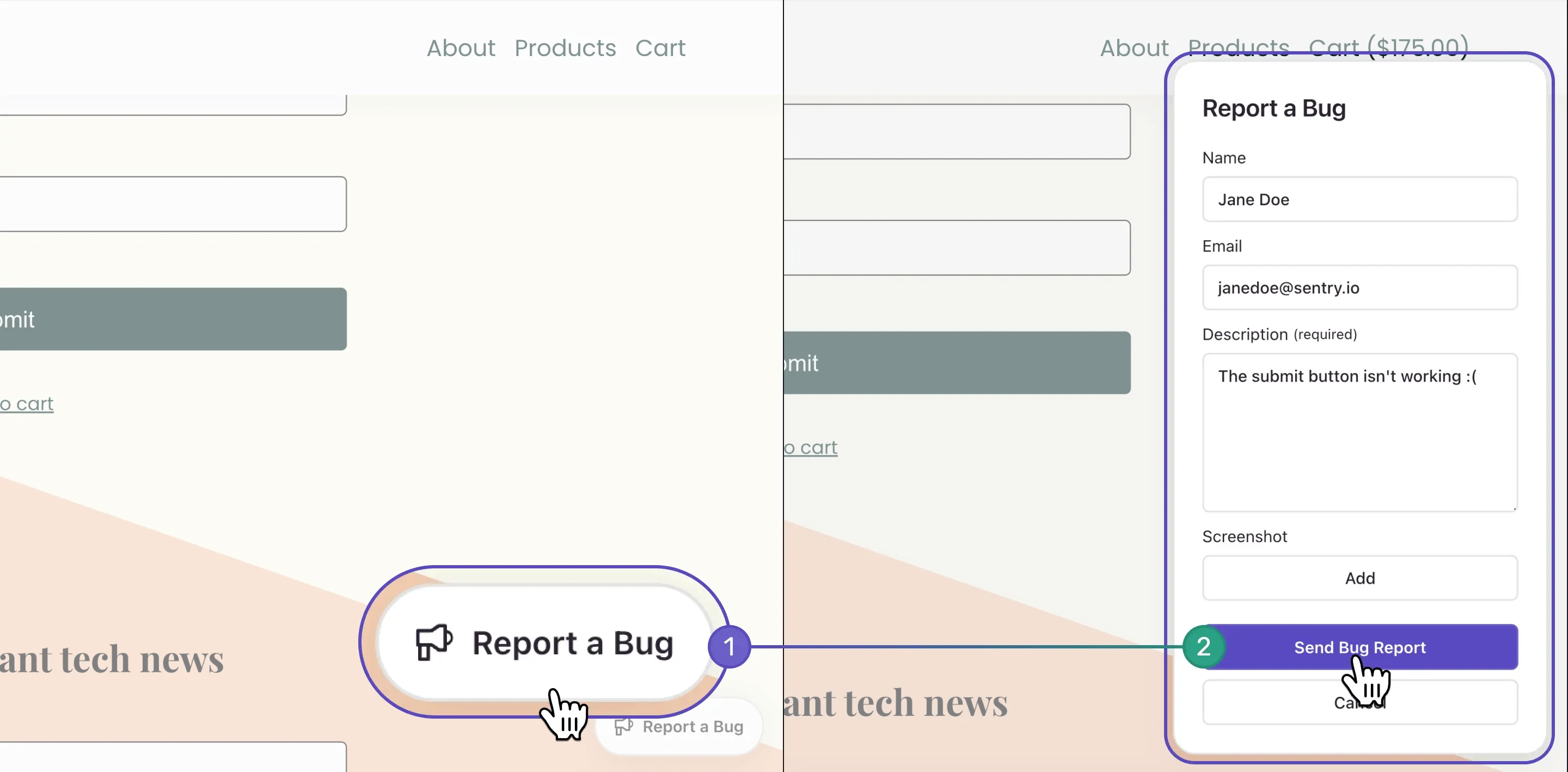Click the gray submit button on the left page

click(x=174, y=319)
